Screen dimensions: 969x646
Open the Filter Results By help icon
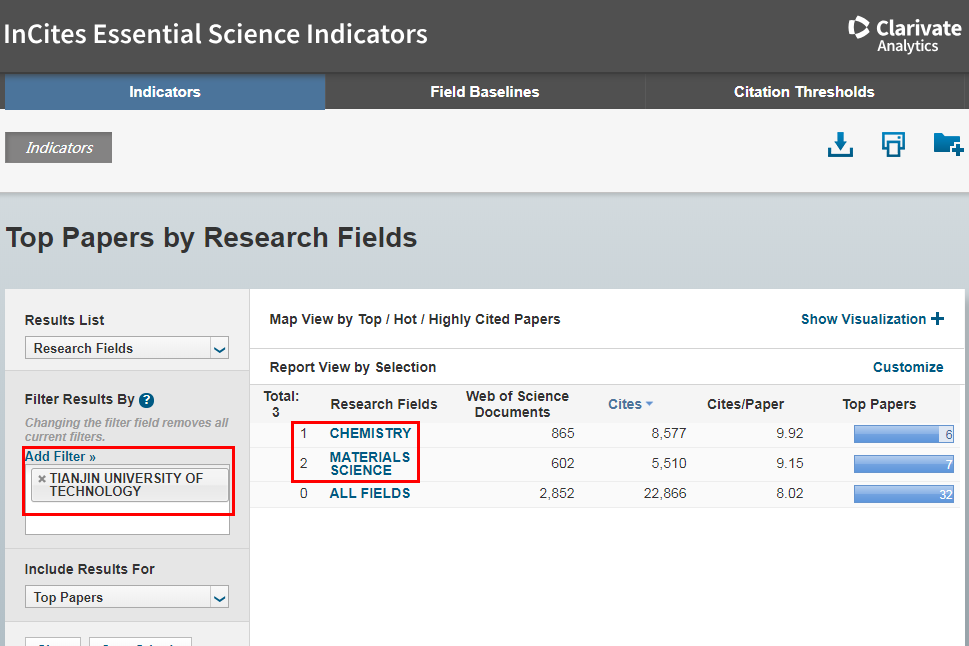(146, 400)
